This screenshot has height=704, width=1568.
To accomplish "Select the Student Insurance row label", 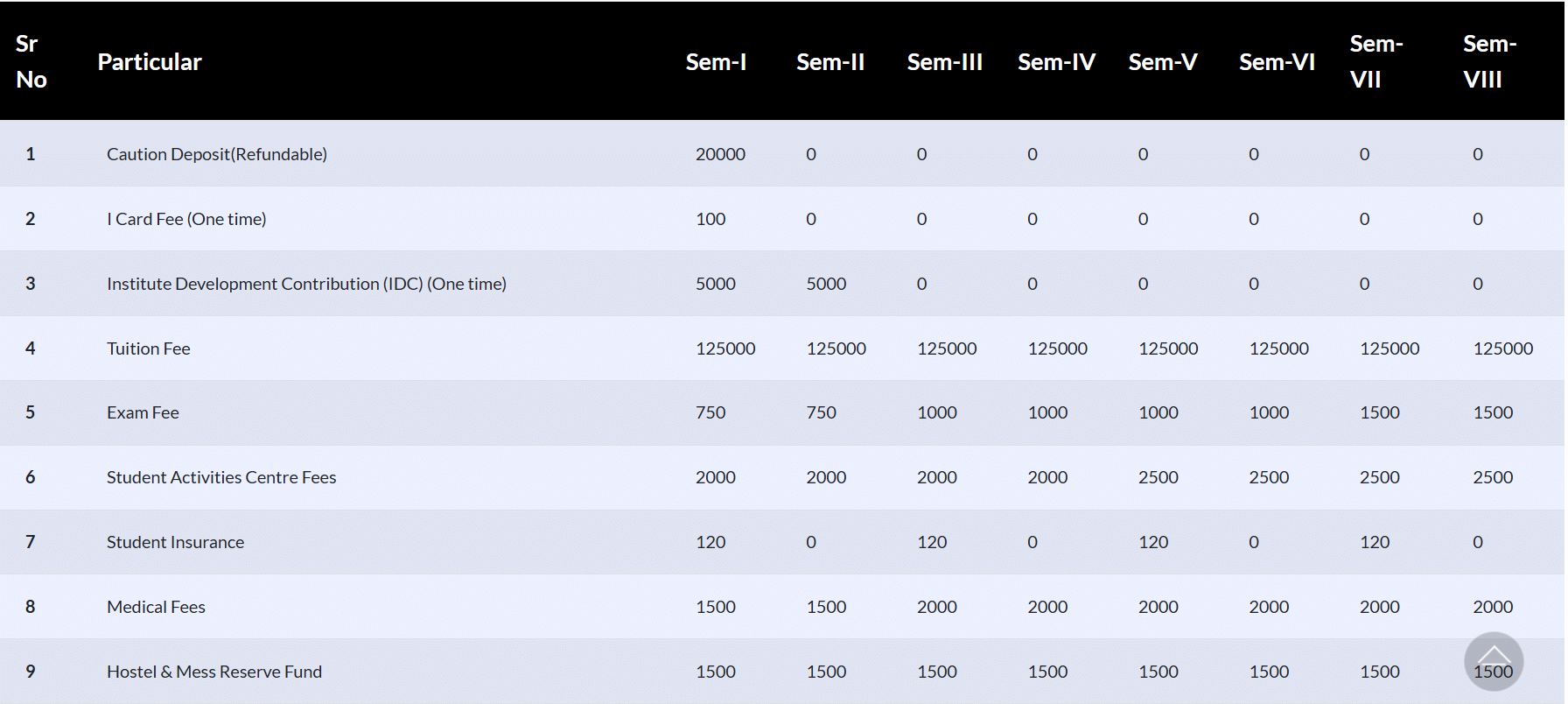I will coord(175,542).
